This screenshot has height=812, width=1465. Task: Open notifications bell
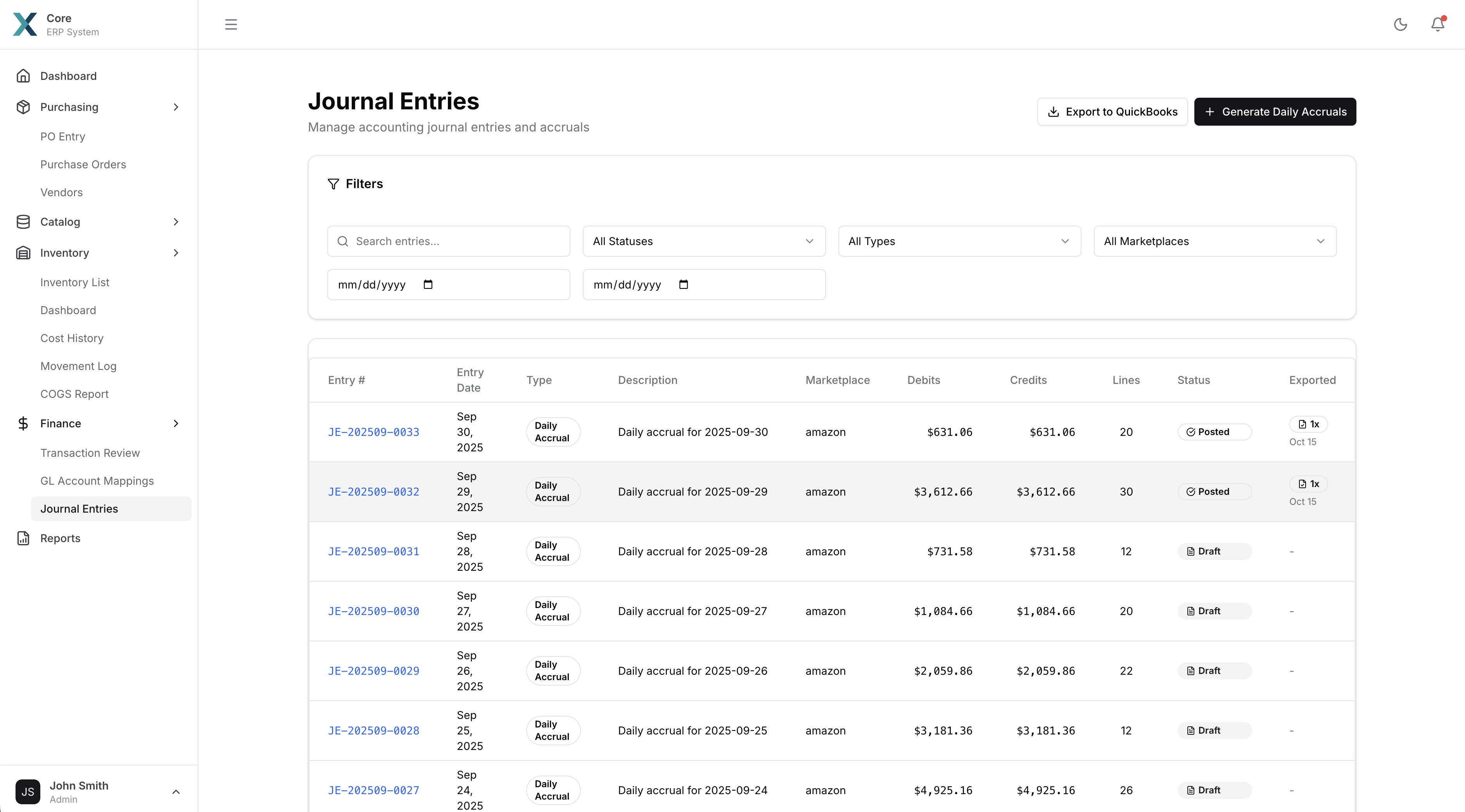point(1437,24)
